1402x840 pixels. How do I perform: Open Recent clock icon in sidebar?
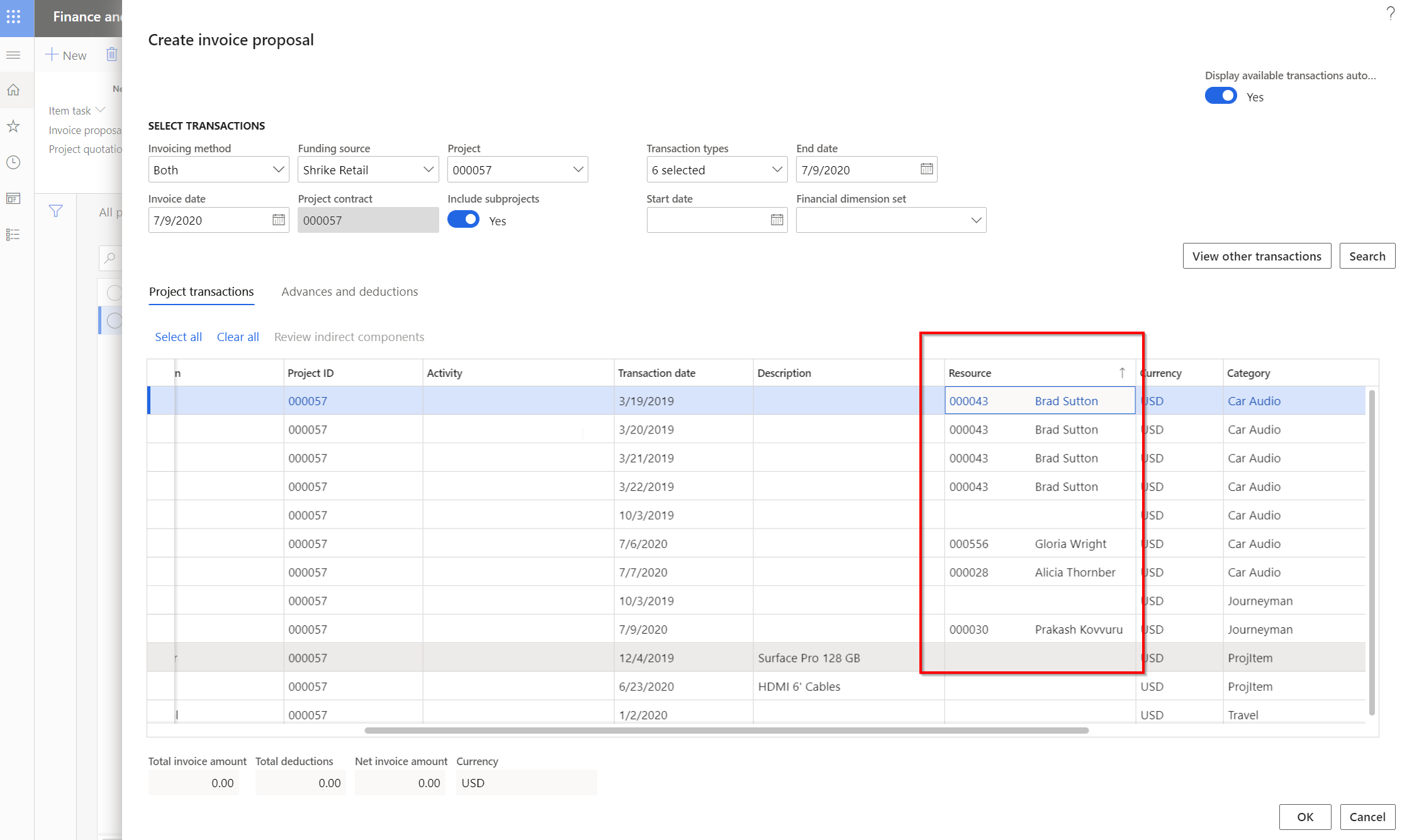point(13,162)
